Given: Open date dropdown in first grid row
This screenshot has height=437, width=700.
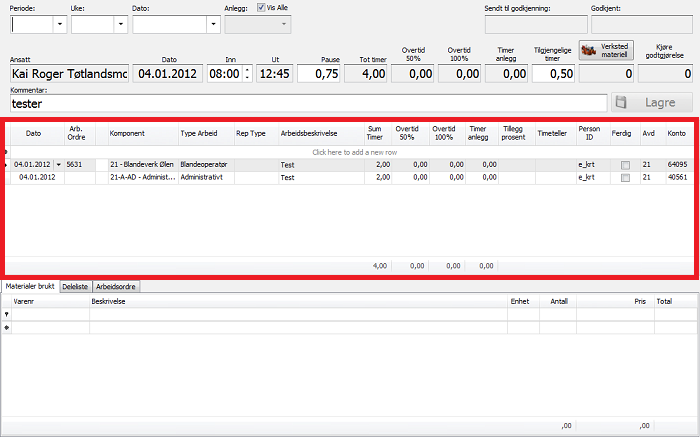Looking at the screenshot, I should pyautogui.click(x=58, y=164).
